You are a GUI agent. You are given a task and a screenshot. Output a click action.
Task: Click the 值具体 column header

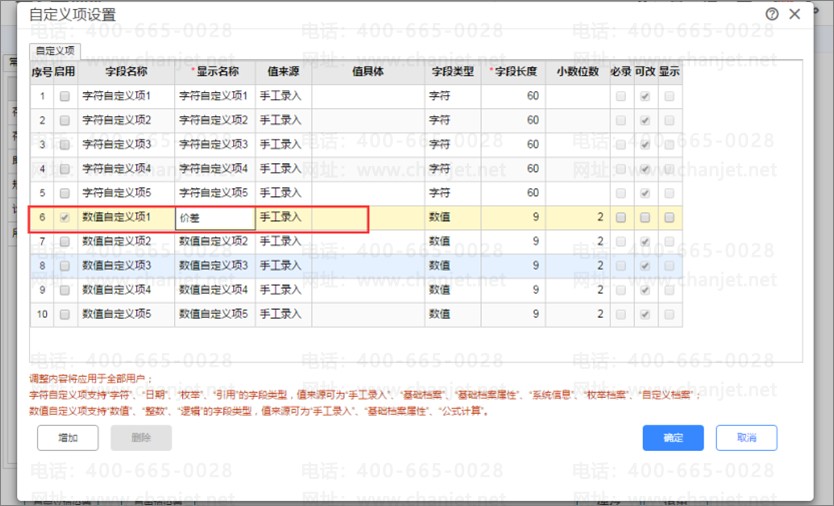pos(368,72)
